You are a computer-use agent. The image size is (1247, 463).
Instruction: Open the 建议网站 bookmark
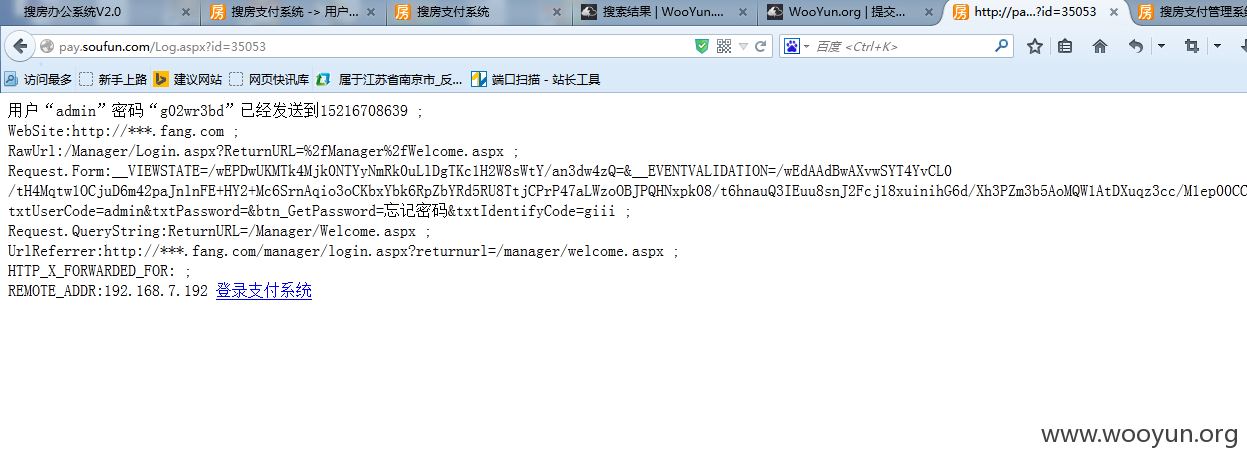click(x=188, y=79)
